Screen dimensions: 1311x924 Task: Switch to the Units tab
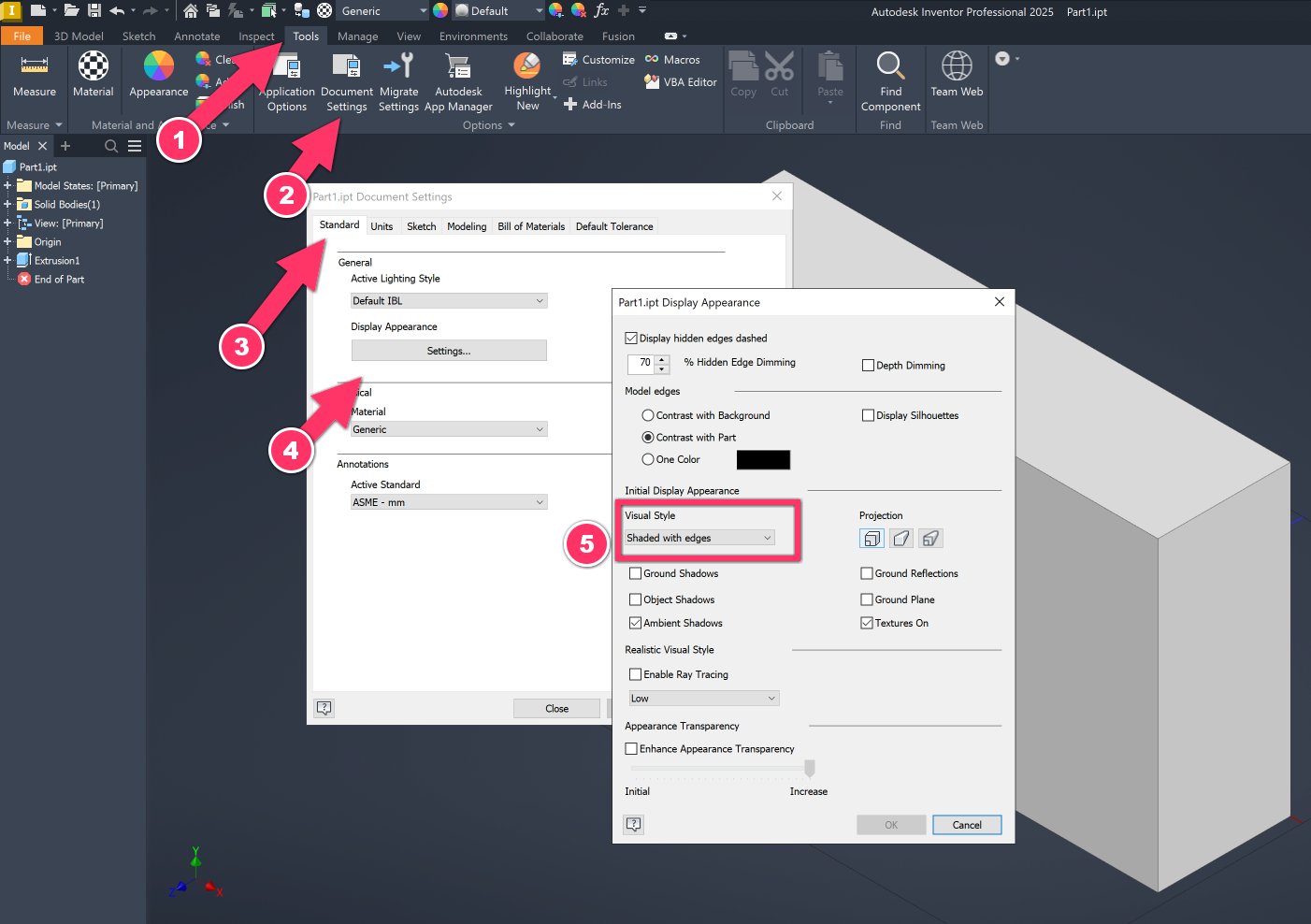pyautogui.click(x=382, y=225)
